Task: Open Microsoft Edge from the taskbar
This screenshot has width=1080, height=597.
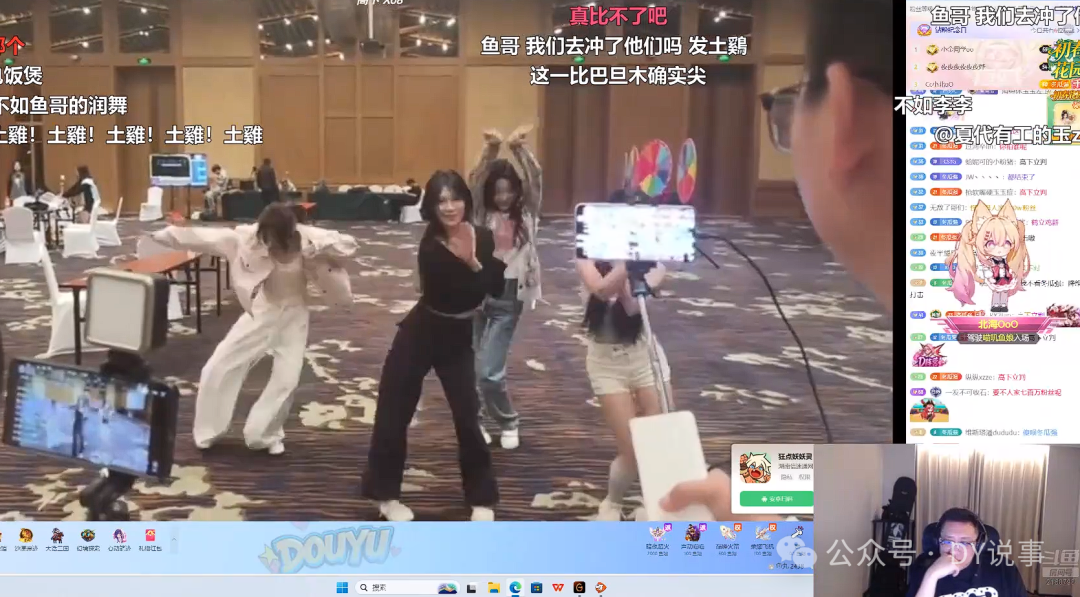Action: (515, 587)
